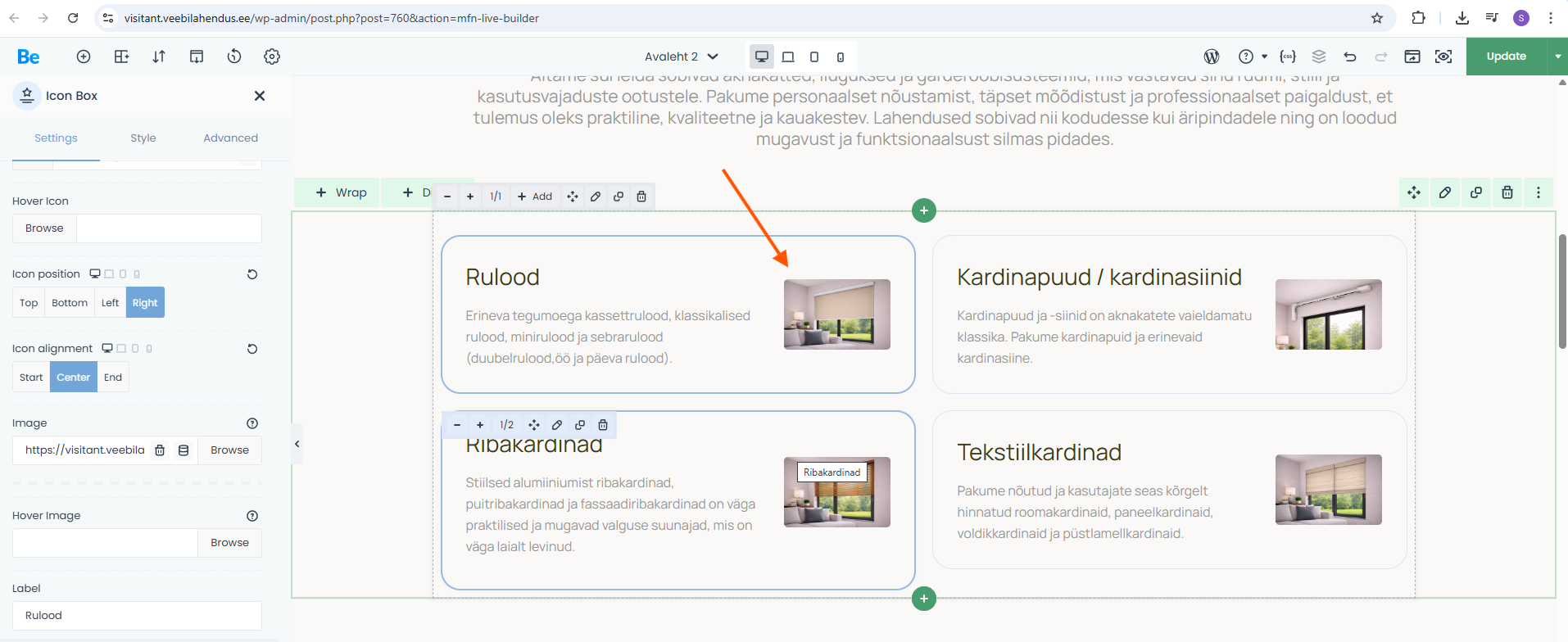This screenshot has height=642, width=1568.
Task: Click the WordPress dashboard logo icon
Action: (x=1212, y=57)
